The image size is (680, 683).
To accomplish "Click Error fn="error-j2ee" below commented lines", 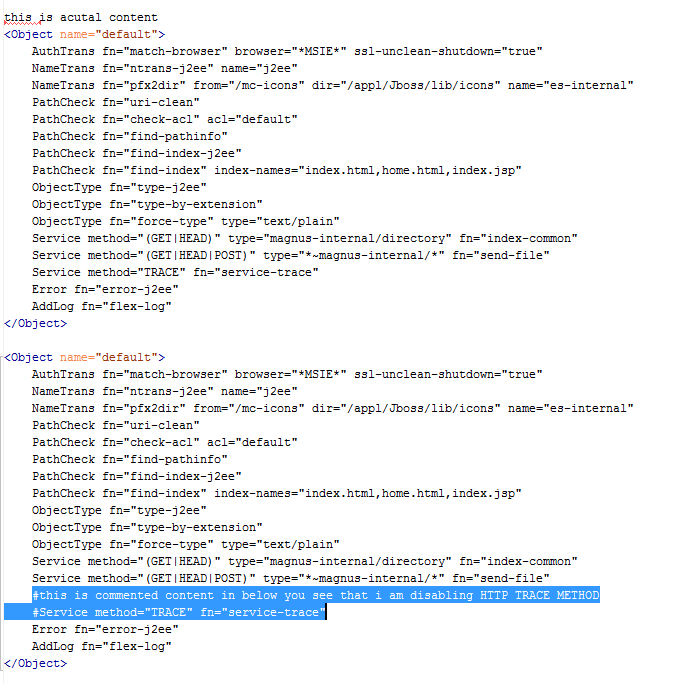I will (x=105, y=629).
